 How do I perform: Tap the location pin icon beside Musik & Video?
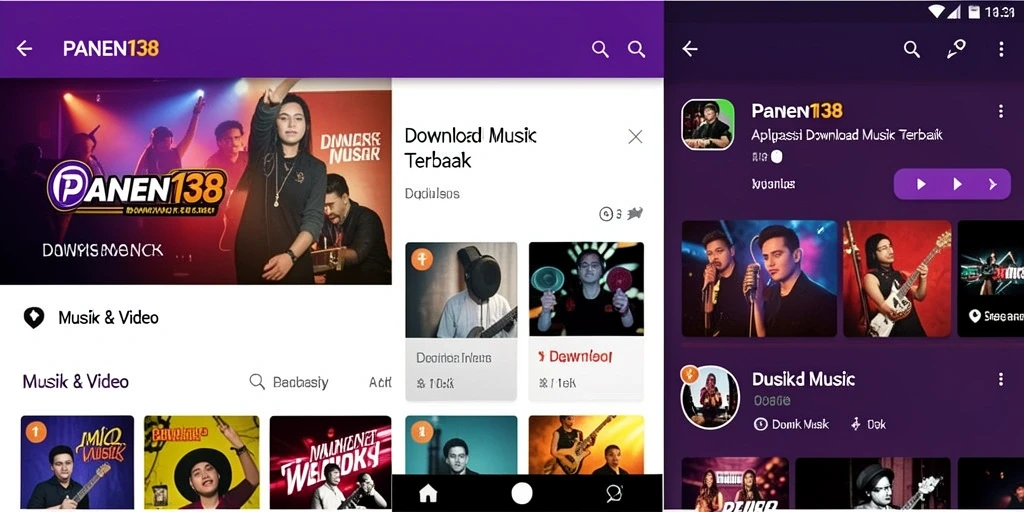(34, 317)
